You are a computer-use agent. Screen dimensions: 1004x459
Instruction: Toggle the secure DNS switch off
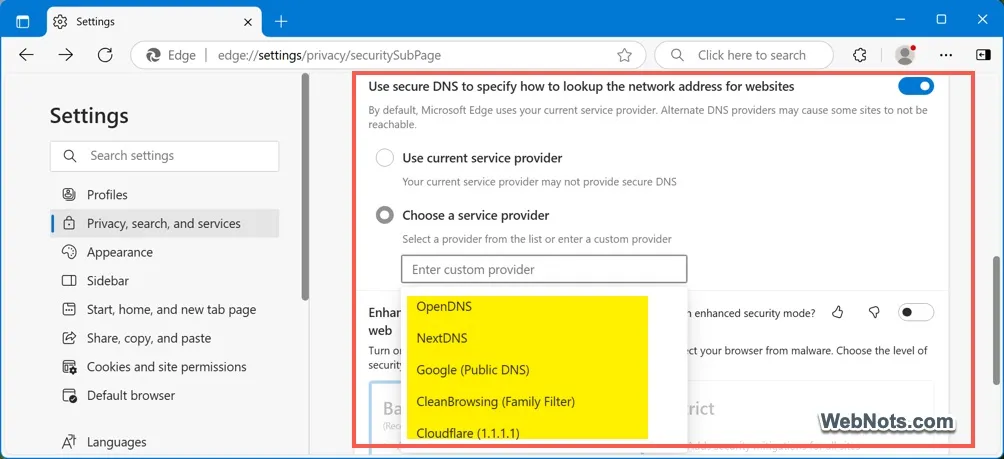coord(915,87)
